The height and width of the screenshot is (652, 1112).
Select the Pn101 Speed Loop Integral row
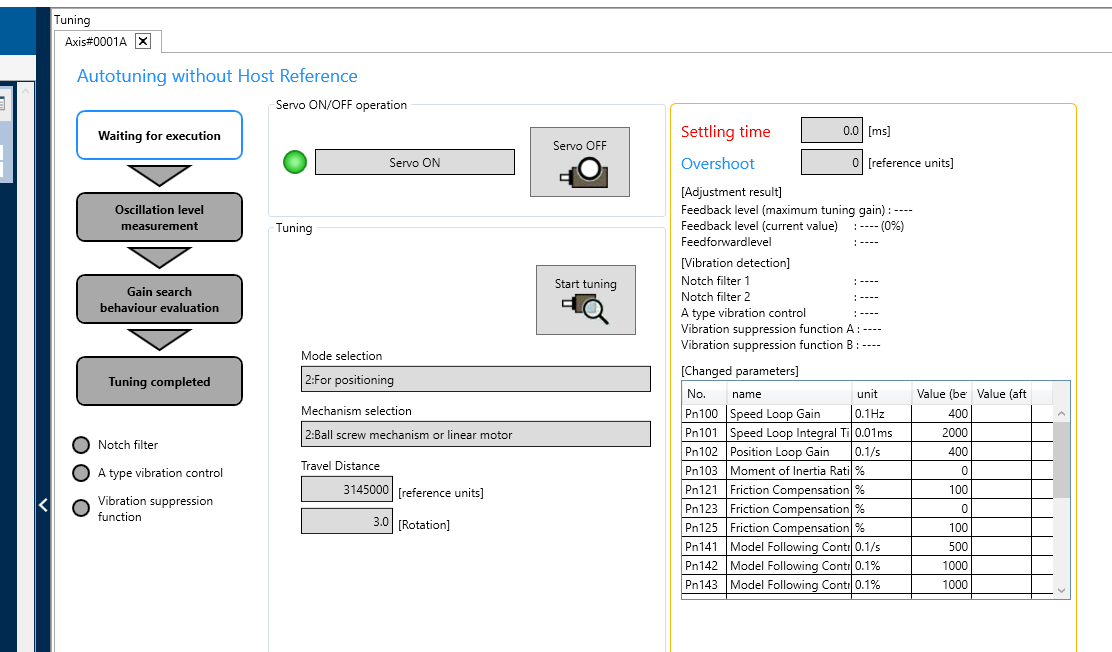tap(867, 433)
